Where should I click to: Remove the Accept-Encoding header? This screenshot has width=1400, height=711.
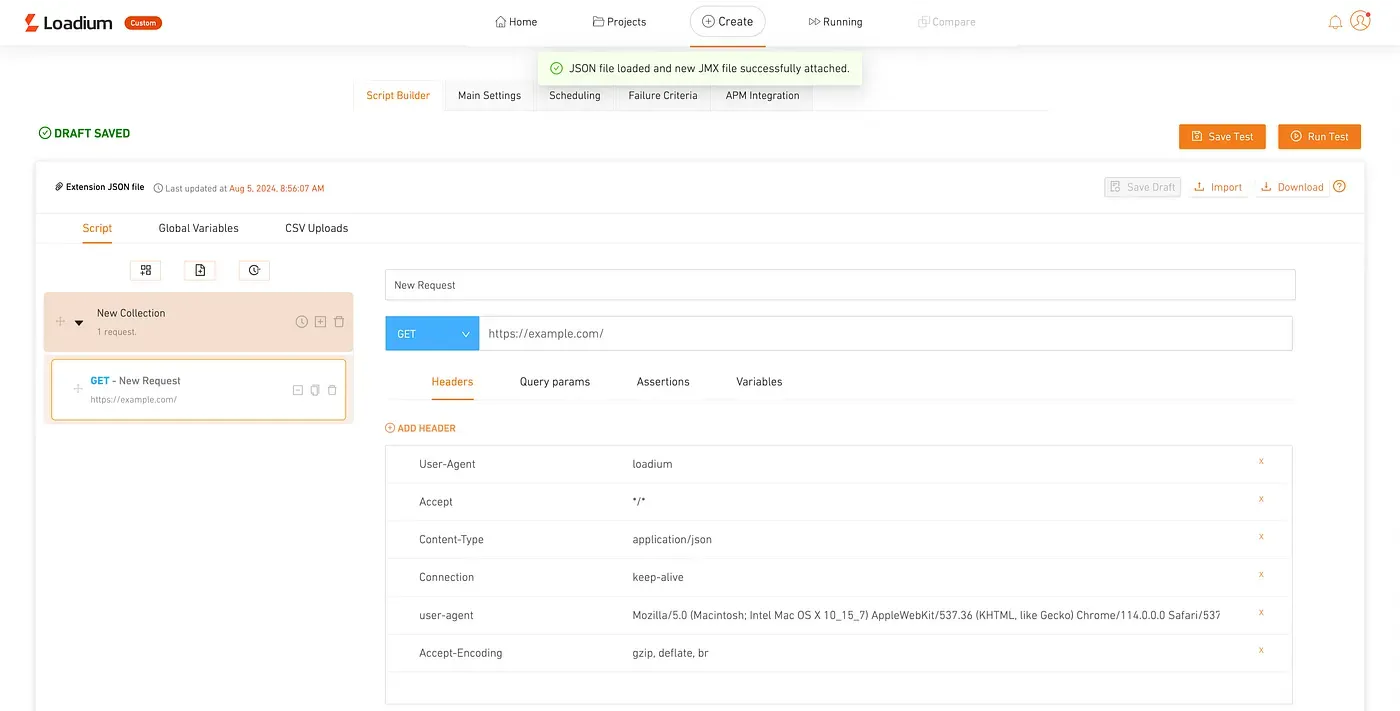pyautogui.click(x=1261, y=650)
